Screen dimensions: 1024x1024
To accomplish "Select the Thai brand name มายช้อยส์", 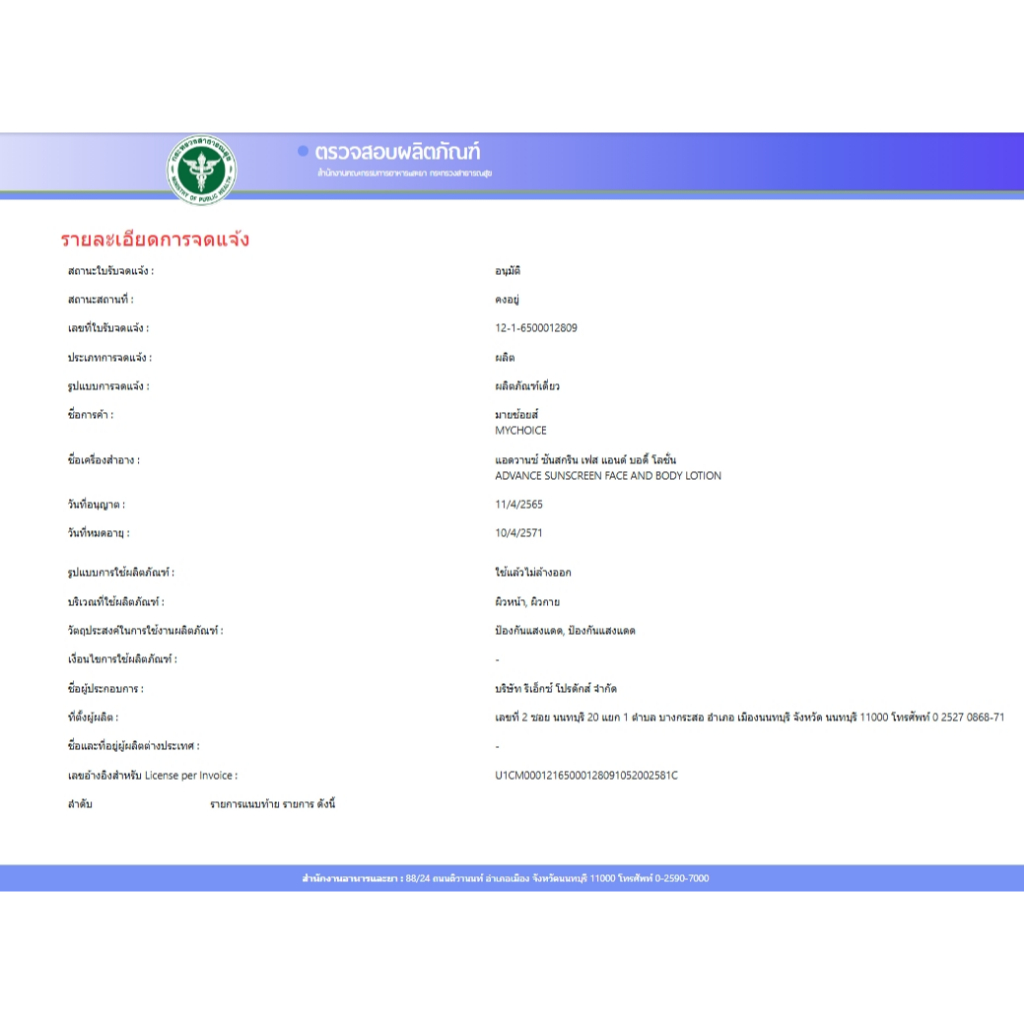I will (x=517, y=415).
